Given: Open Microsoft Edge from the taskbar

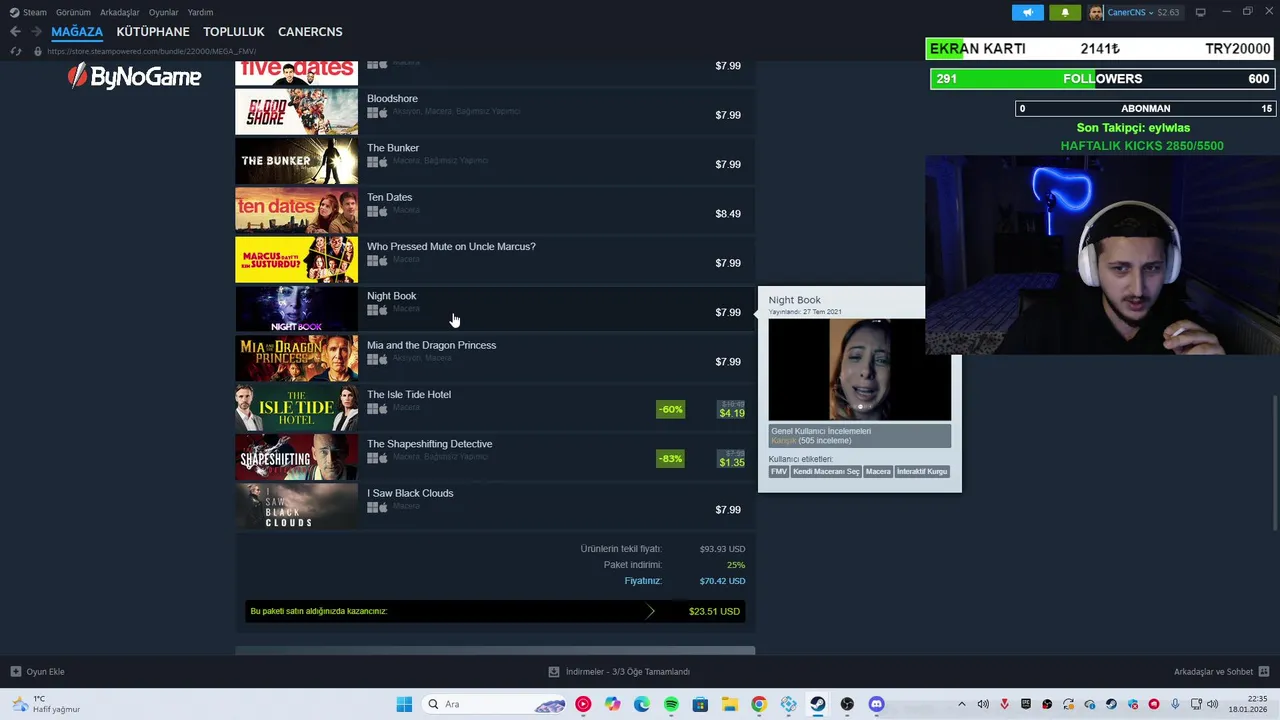Looking at the screenshot, I should (x=642, y=704).
